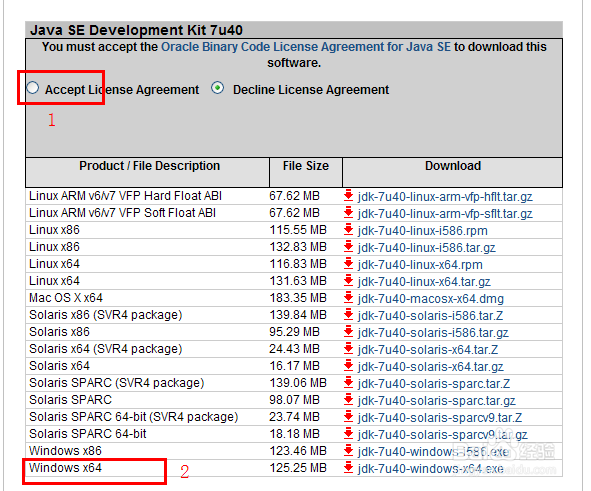This screenshot has height=491, width=591.
Task: Click download arrow icon for jdk-7u40-windows-x64.exe
Action: point(349,468)
